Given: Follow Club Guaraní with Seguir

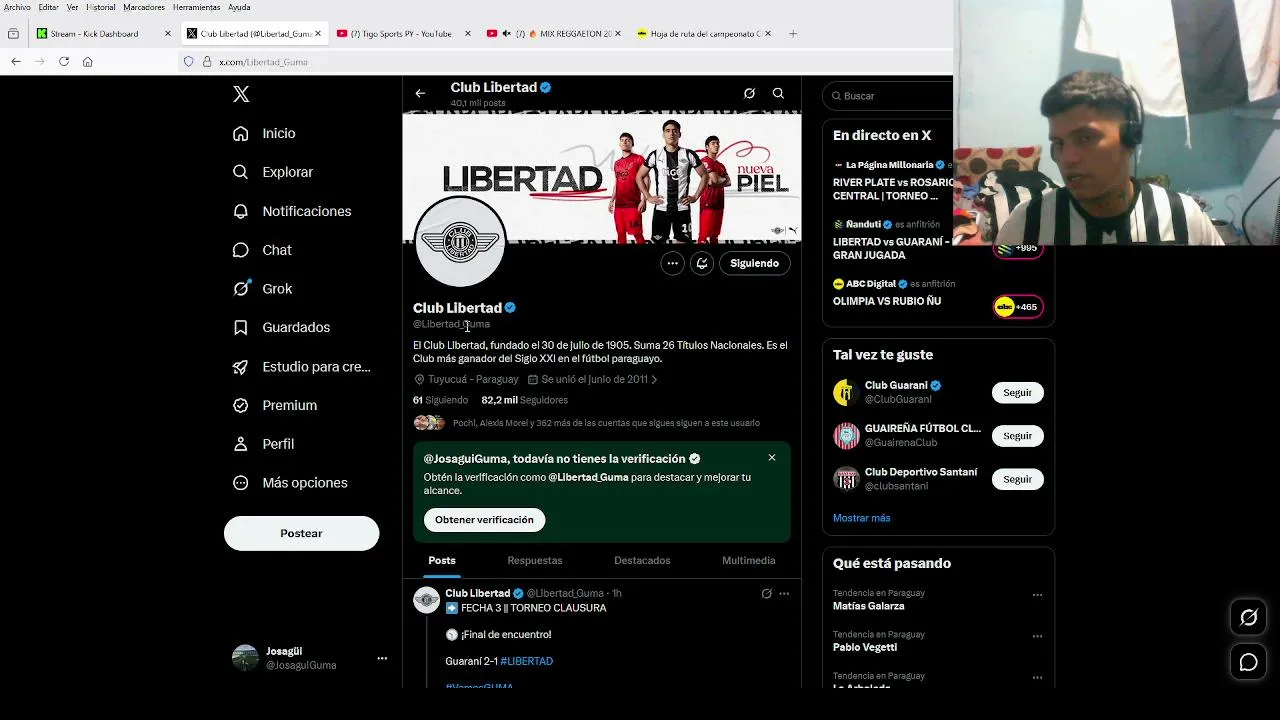Looking at the screenshot, I should (1017, 393).
